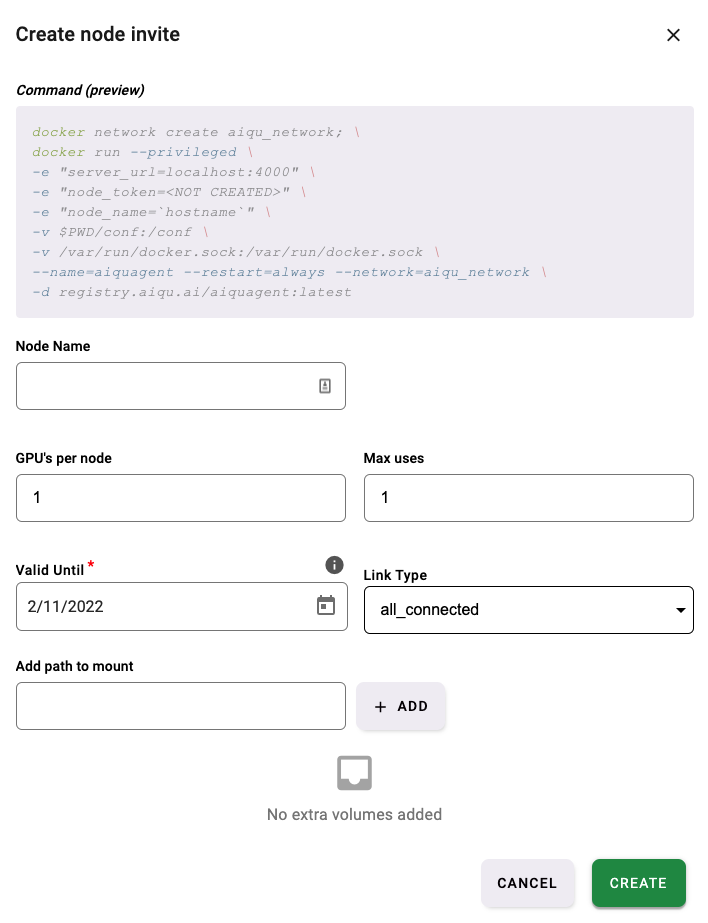Screen dimensions: 708x923
Task: Click the CREATE button
Action: (638, 883)
